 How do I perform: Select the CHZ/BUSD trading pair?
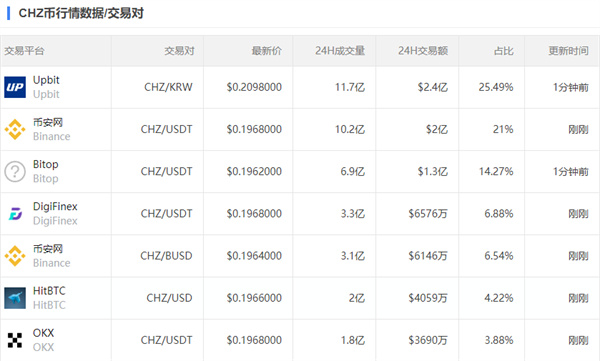(166, 256)
